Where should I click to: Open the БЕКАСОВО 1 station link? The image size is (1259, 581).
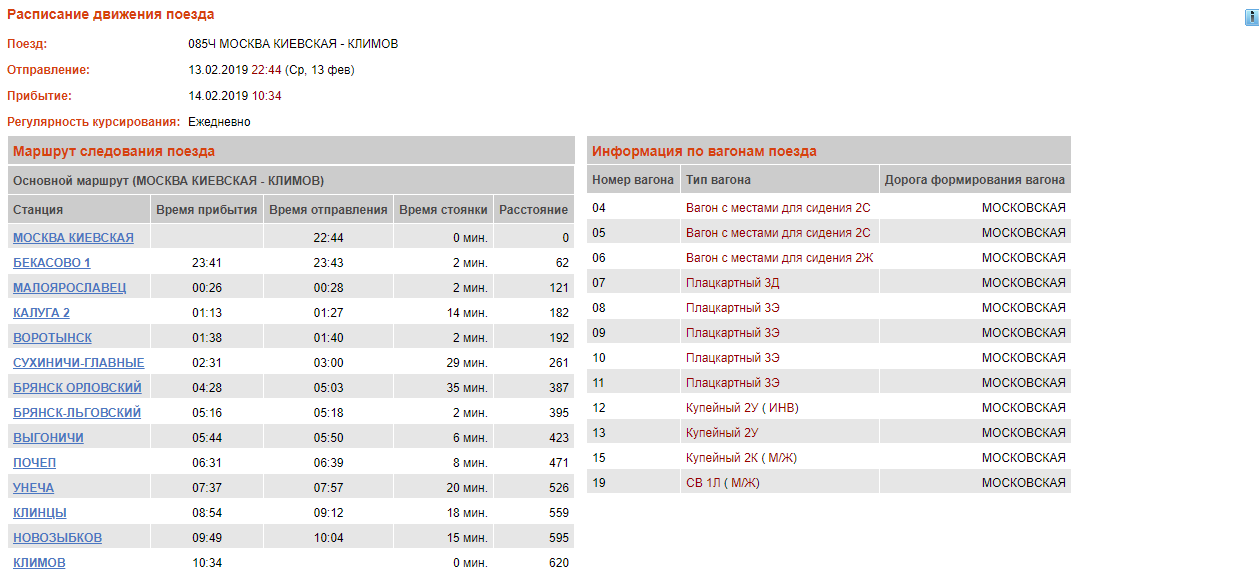coord(52,263)
